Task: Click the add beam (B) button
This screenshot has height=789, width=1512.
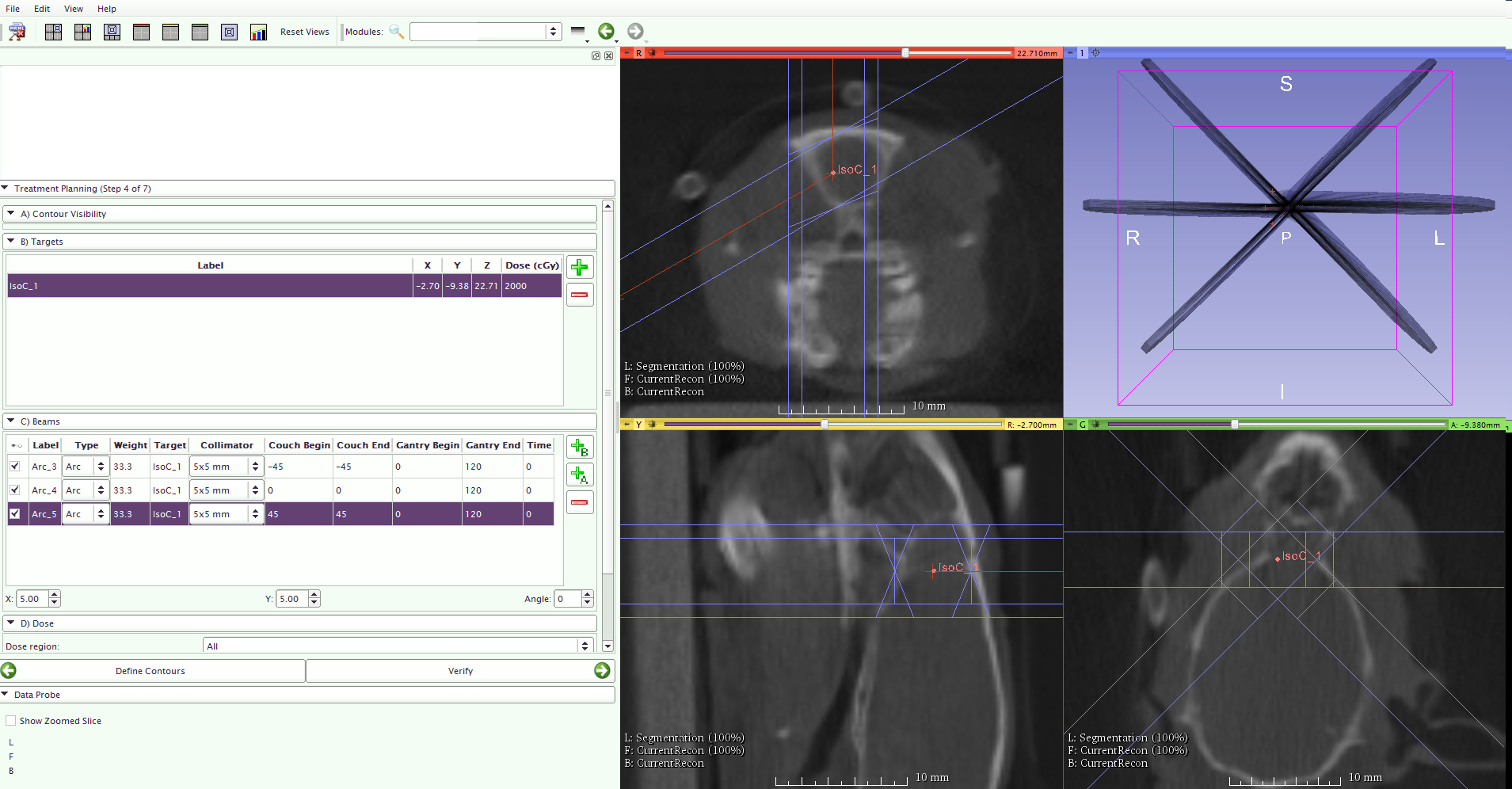Action: 580,448
